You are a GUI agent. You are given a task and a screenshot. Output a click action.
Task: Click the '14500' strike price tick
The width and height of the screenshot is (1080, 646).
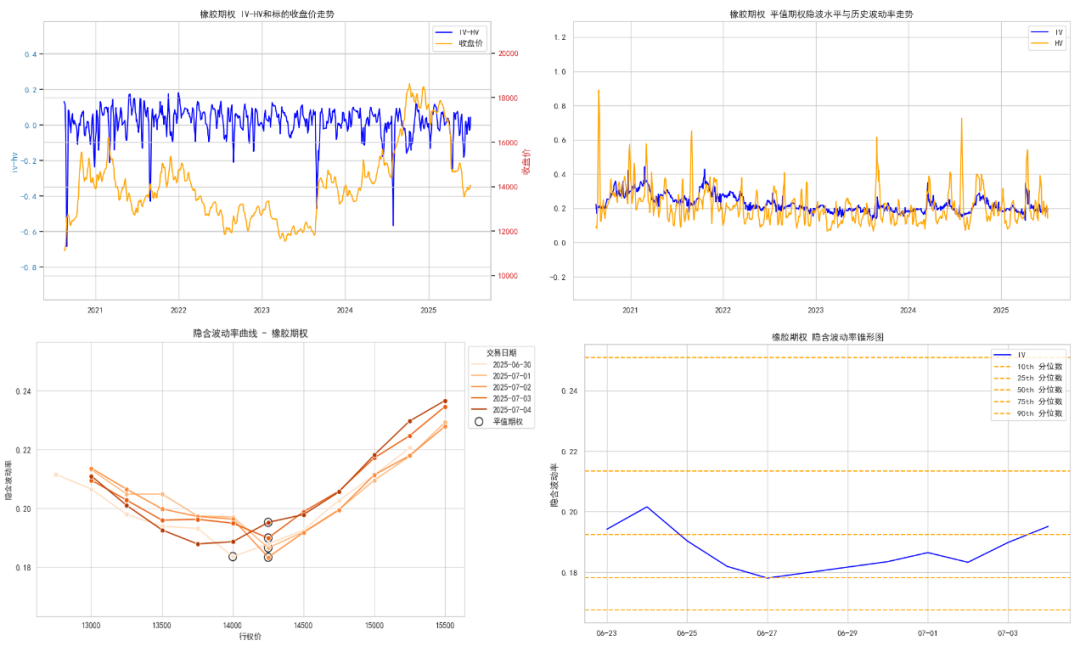(303, 626)
